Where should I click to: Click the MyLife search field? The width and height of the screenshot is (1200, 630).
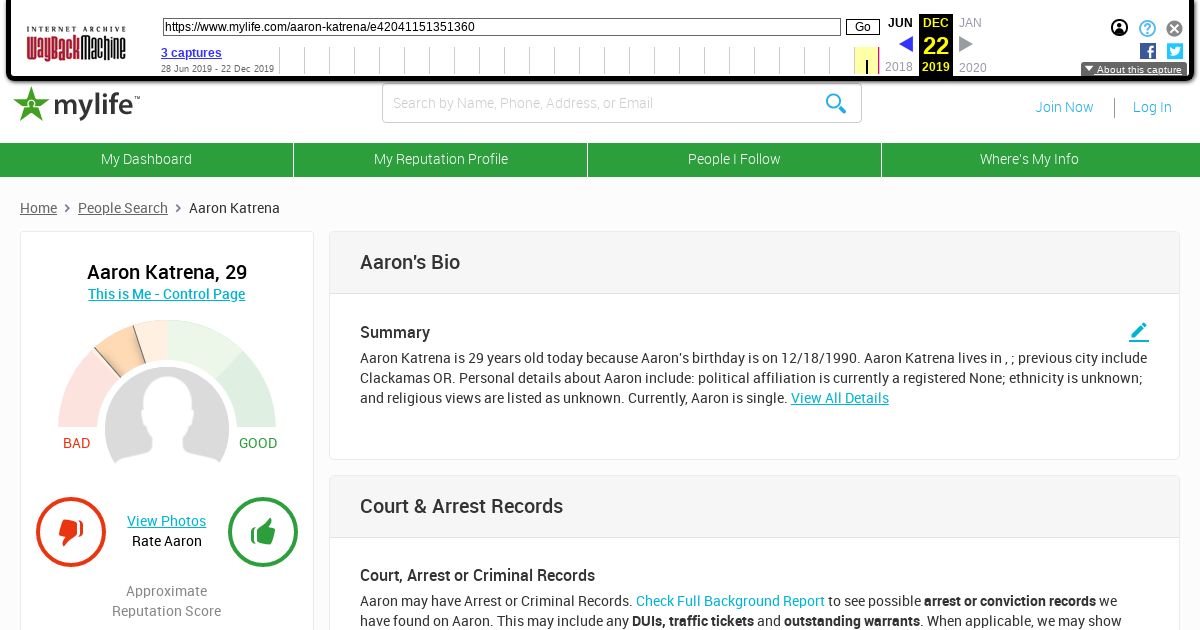coord(622,103)
